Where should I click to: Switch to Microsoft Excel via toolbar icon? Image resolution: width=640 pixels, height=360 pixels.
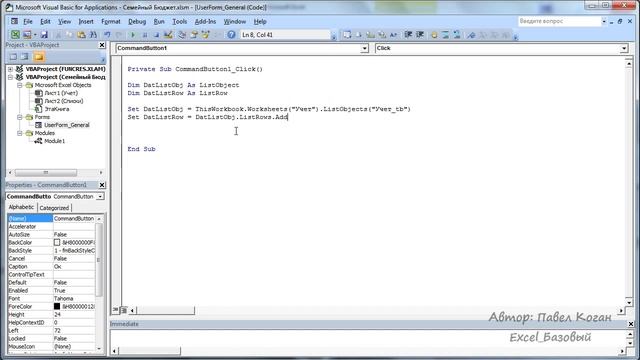pos(15,35)
